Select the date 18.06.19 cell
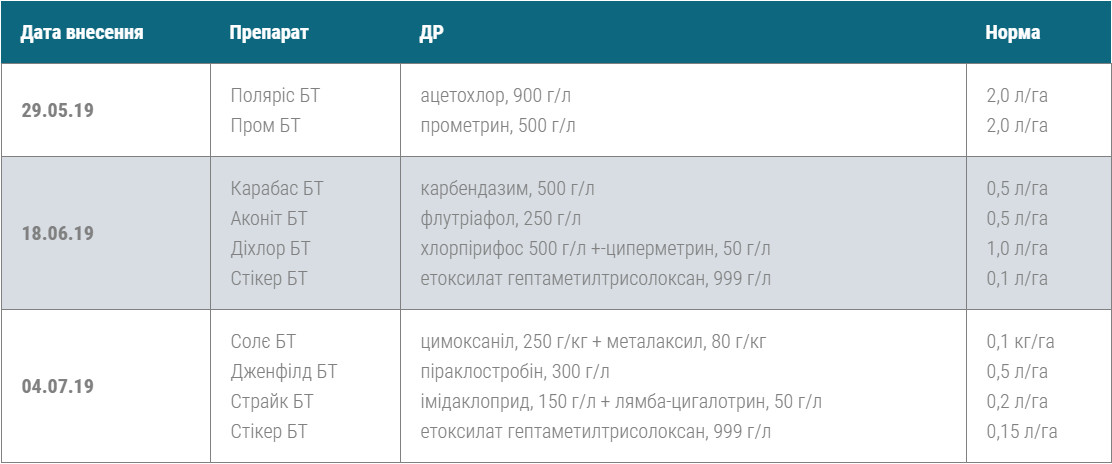 [x=58, y=233]
